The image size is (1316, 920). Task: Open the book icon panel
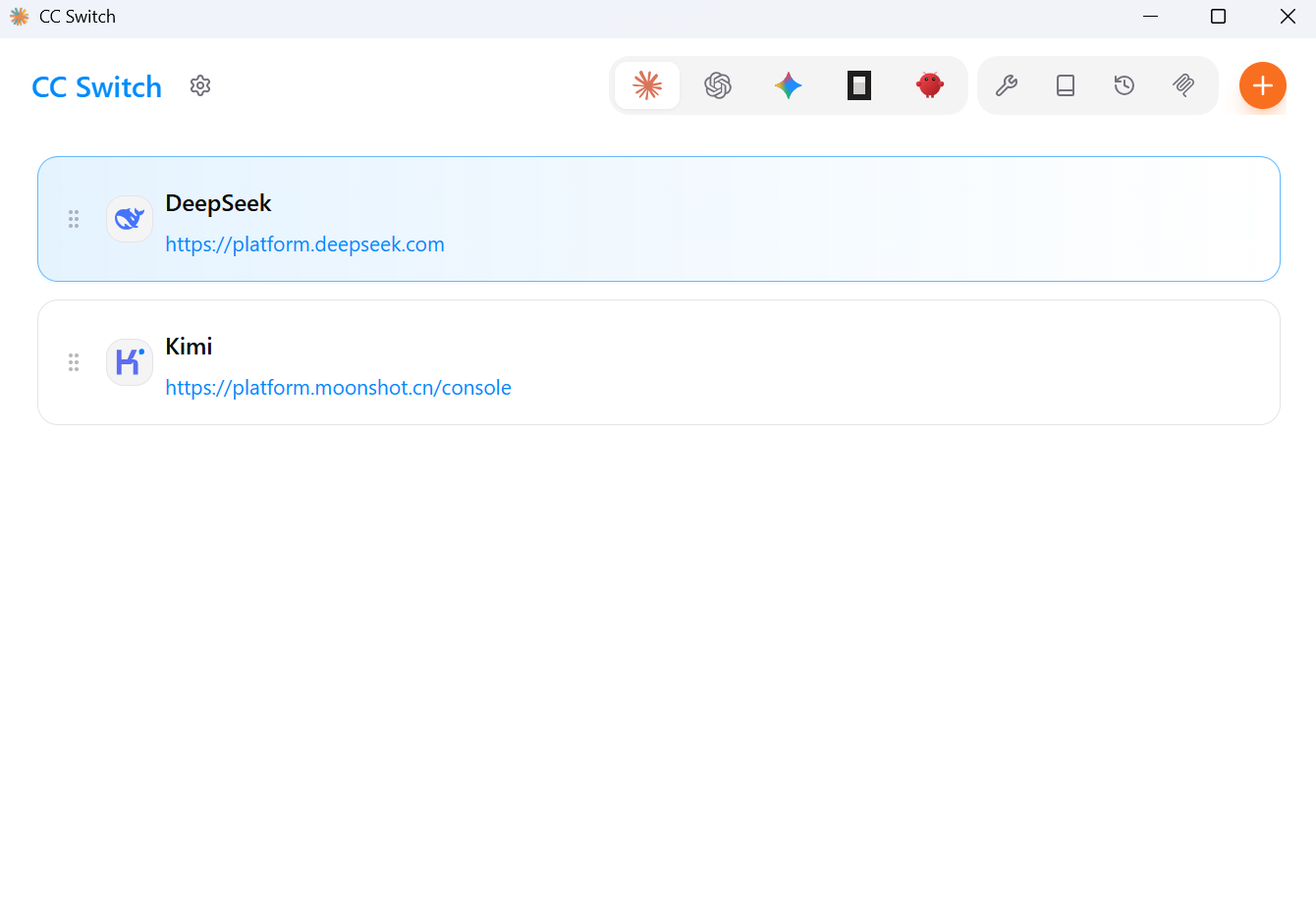coord(1066,85)
